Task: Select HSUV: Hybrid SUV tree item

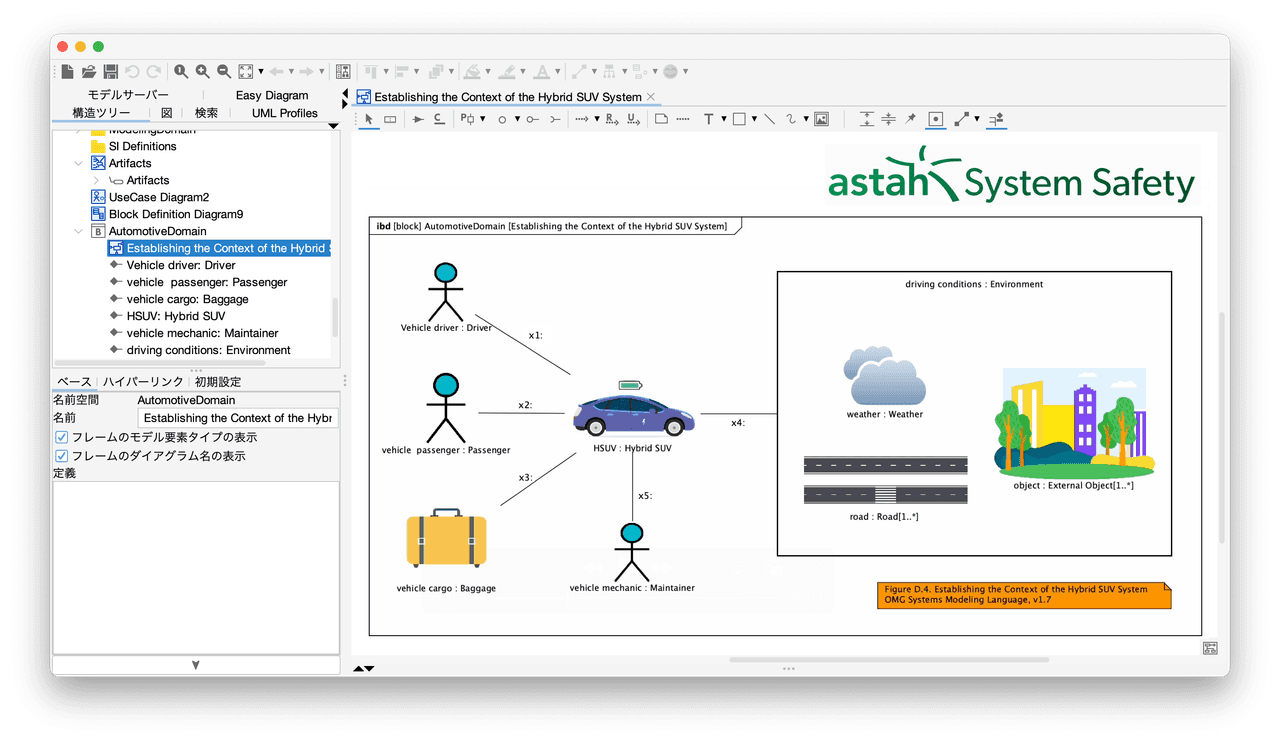Action: tap(176, 316)
